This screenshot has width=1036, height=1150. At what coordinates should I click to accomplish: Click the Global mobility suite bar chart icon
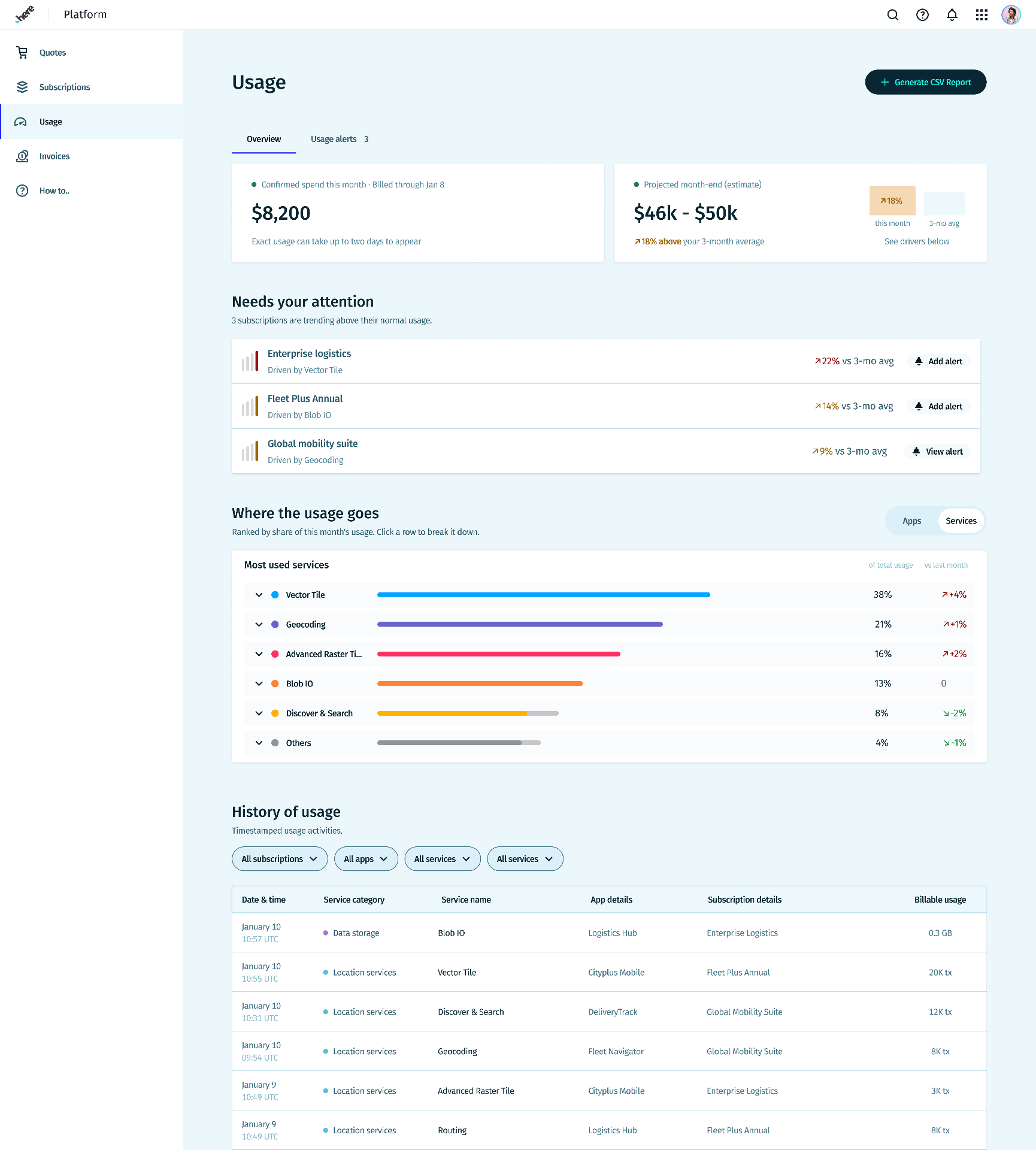[x=250, y=451]
